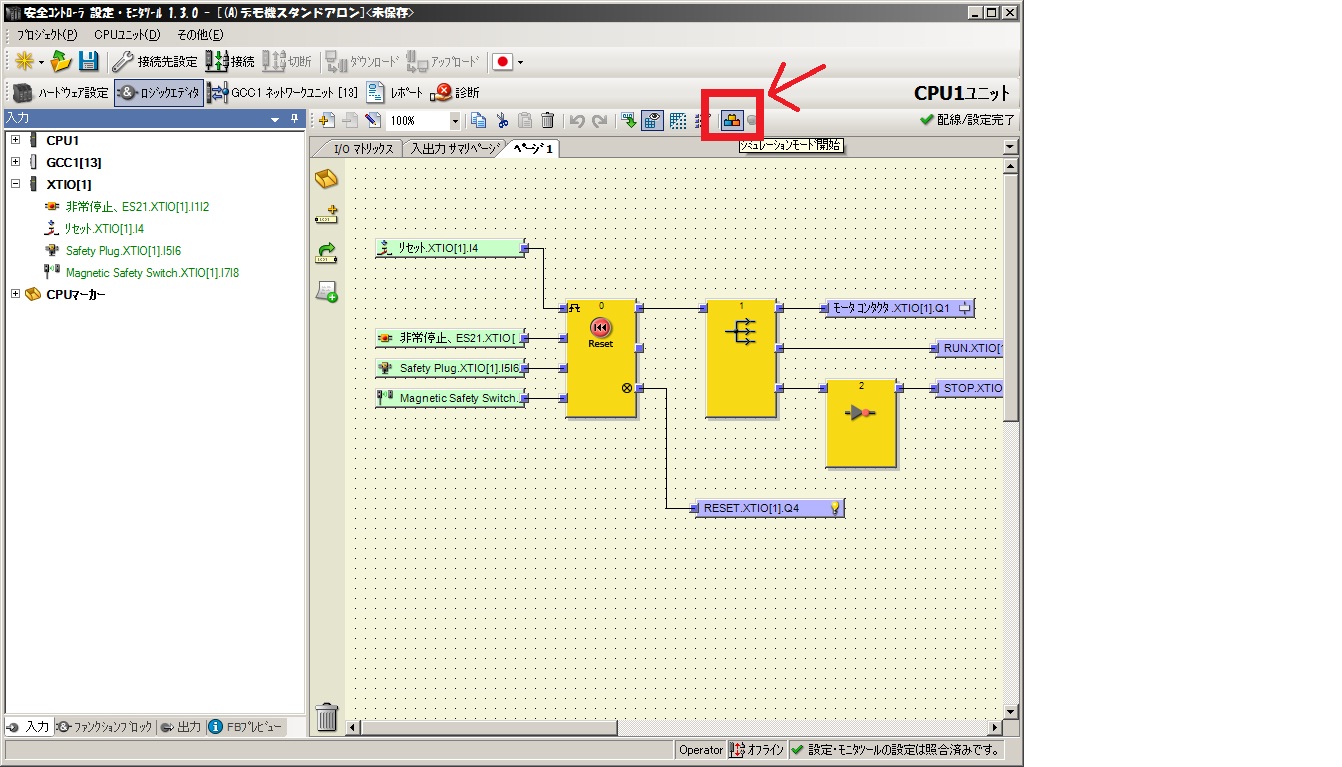Toggle grid display on the canvas
The height and width of the screenshot is (767, 1342).
pos(677,121)
